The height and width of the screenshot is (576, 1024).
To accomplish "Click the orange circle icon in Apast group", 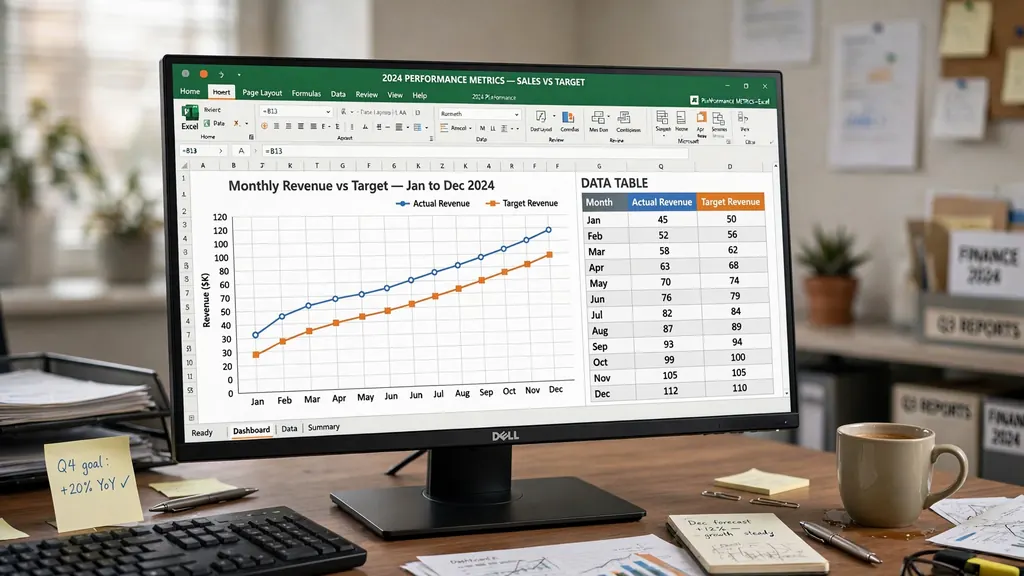I will [x=264, y=126].
